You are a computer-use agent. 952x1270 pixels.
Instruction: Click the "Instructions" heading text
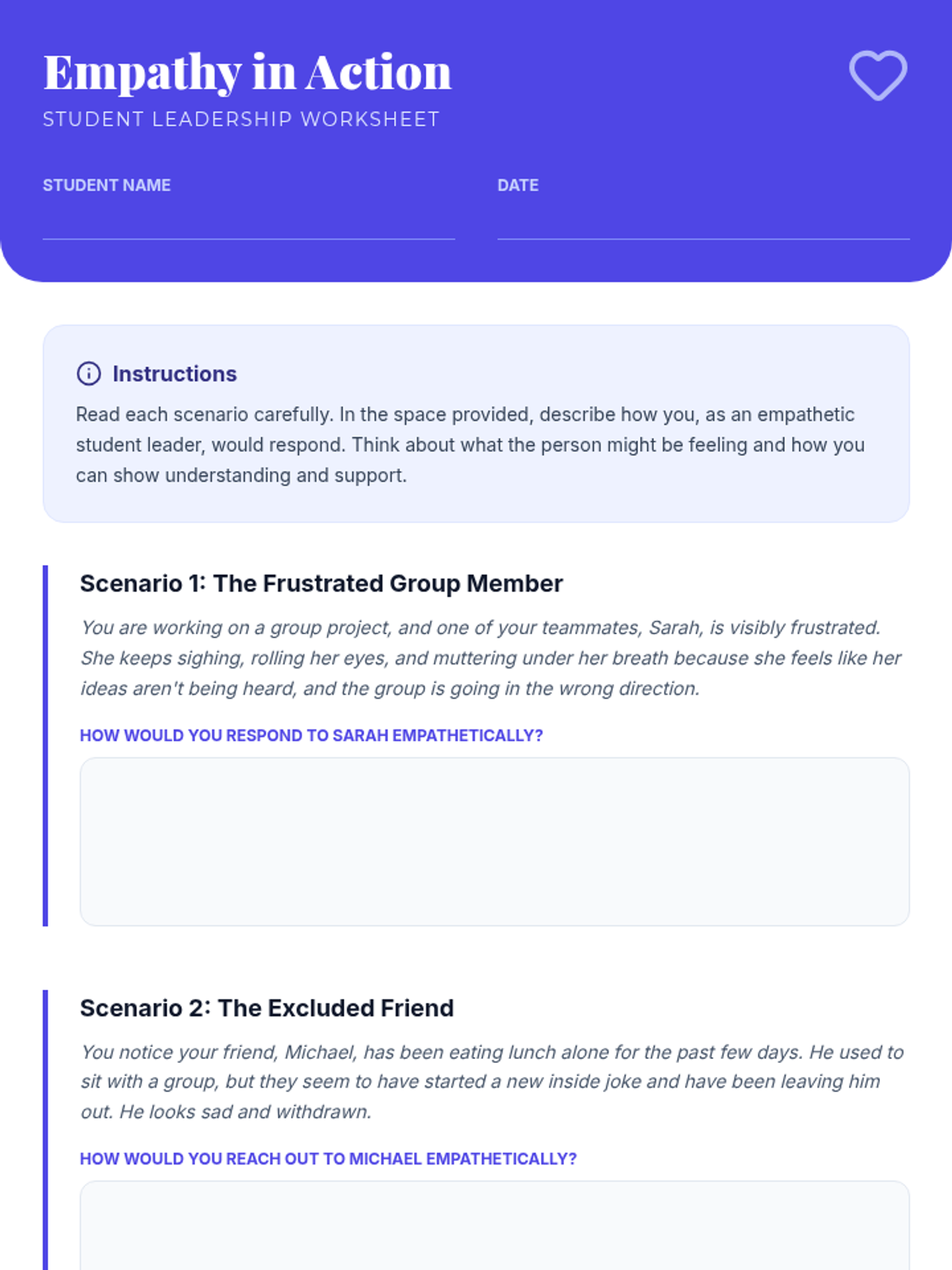pos(175,374)
